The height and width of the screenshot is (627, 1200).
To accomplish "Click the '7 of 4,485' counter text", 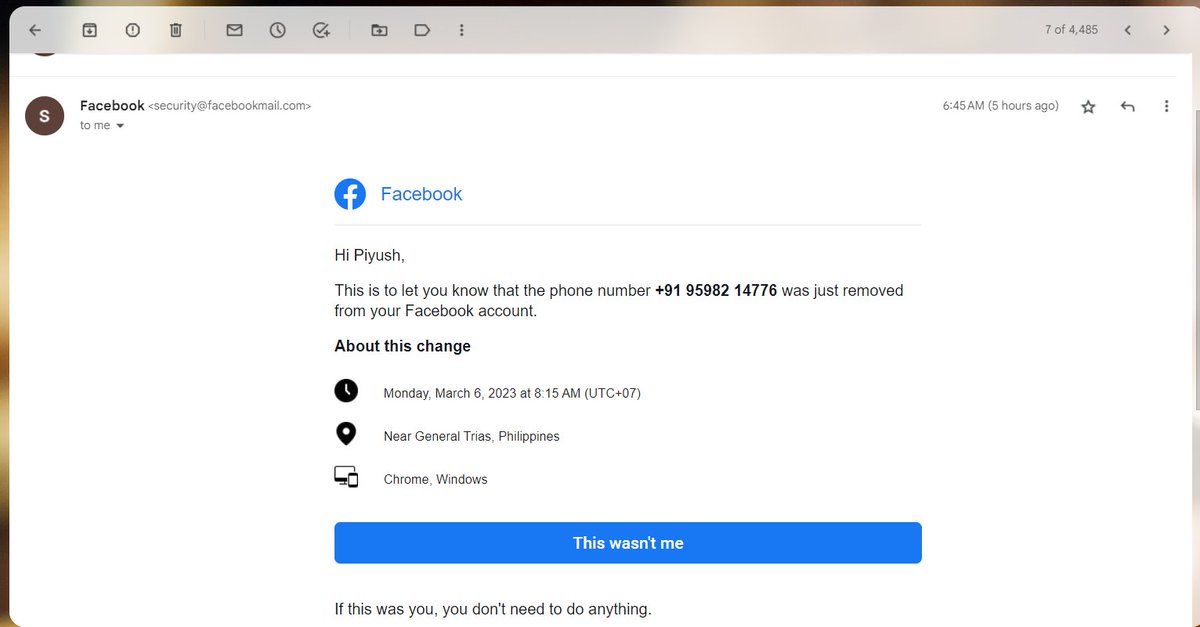I will (1071, 30).
